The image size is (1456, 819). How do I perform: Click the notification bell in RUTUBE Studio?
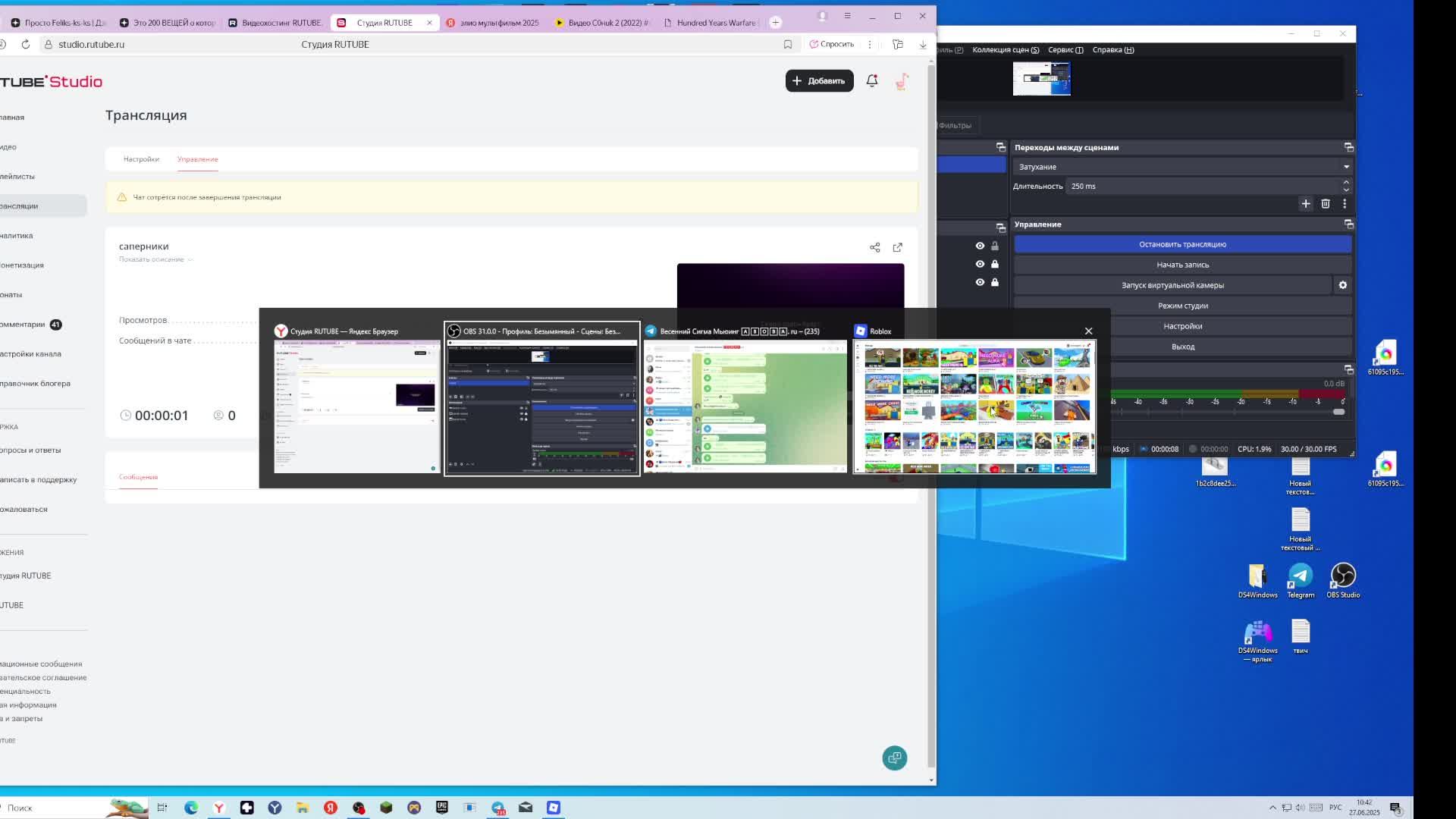(872, 80)
